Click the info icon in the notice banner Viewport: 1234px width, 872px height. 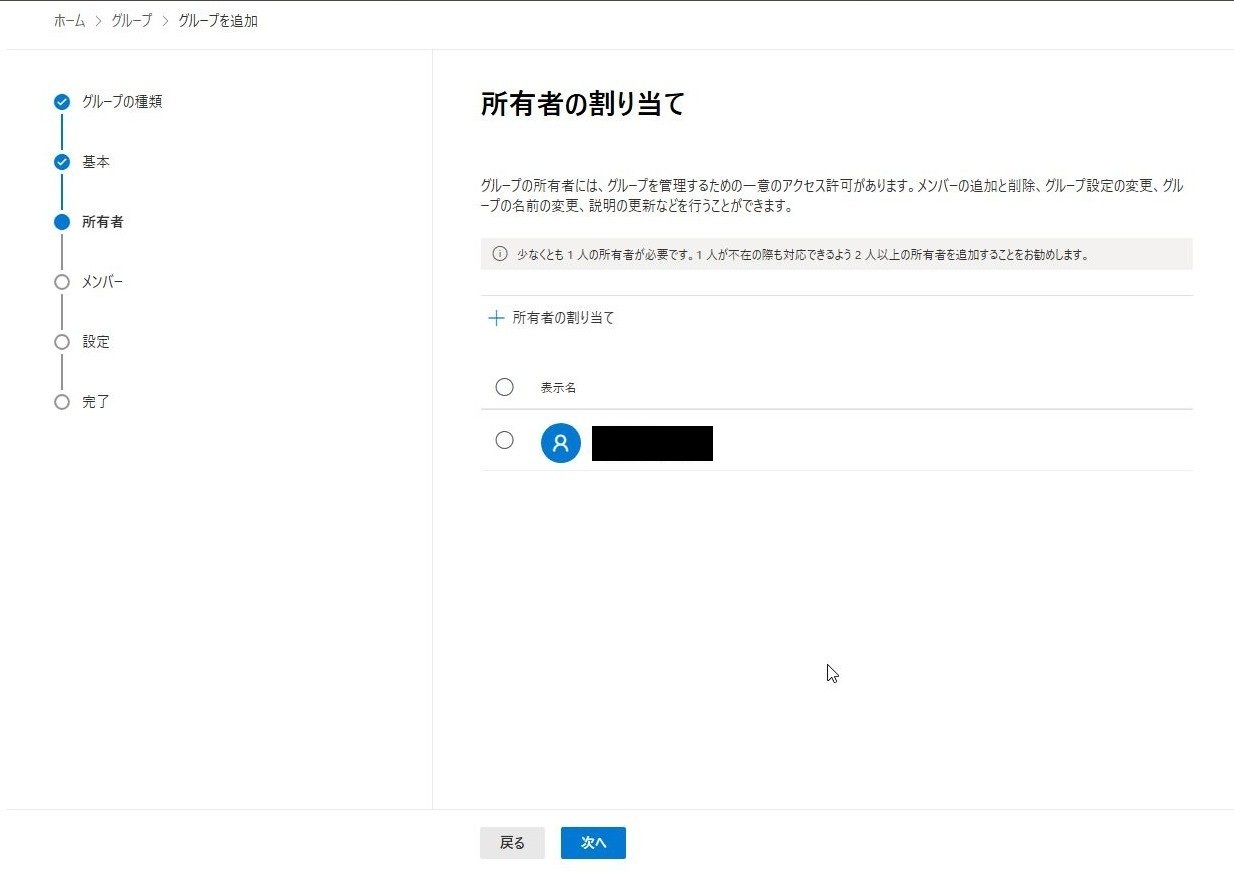click(500, 254)
